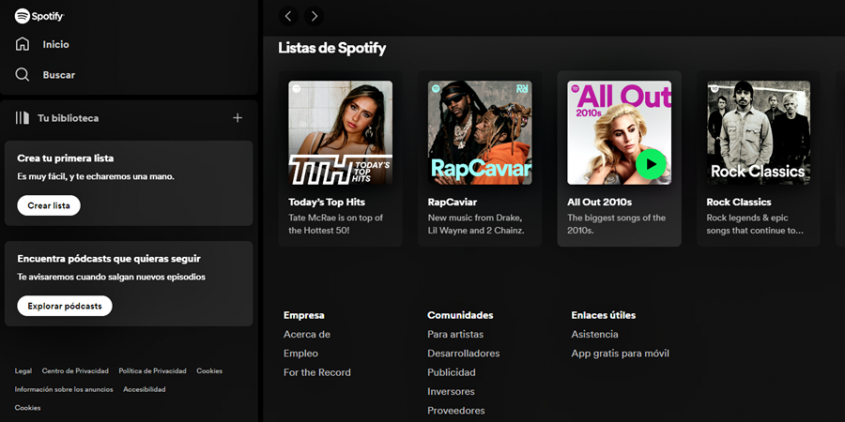Click the Crear lista button
845x422 pixels.
point(49,205)
